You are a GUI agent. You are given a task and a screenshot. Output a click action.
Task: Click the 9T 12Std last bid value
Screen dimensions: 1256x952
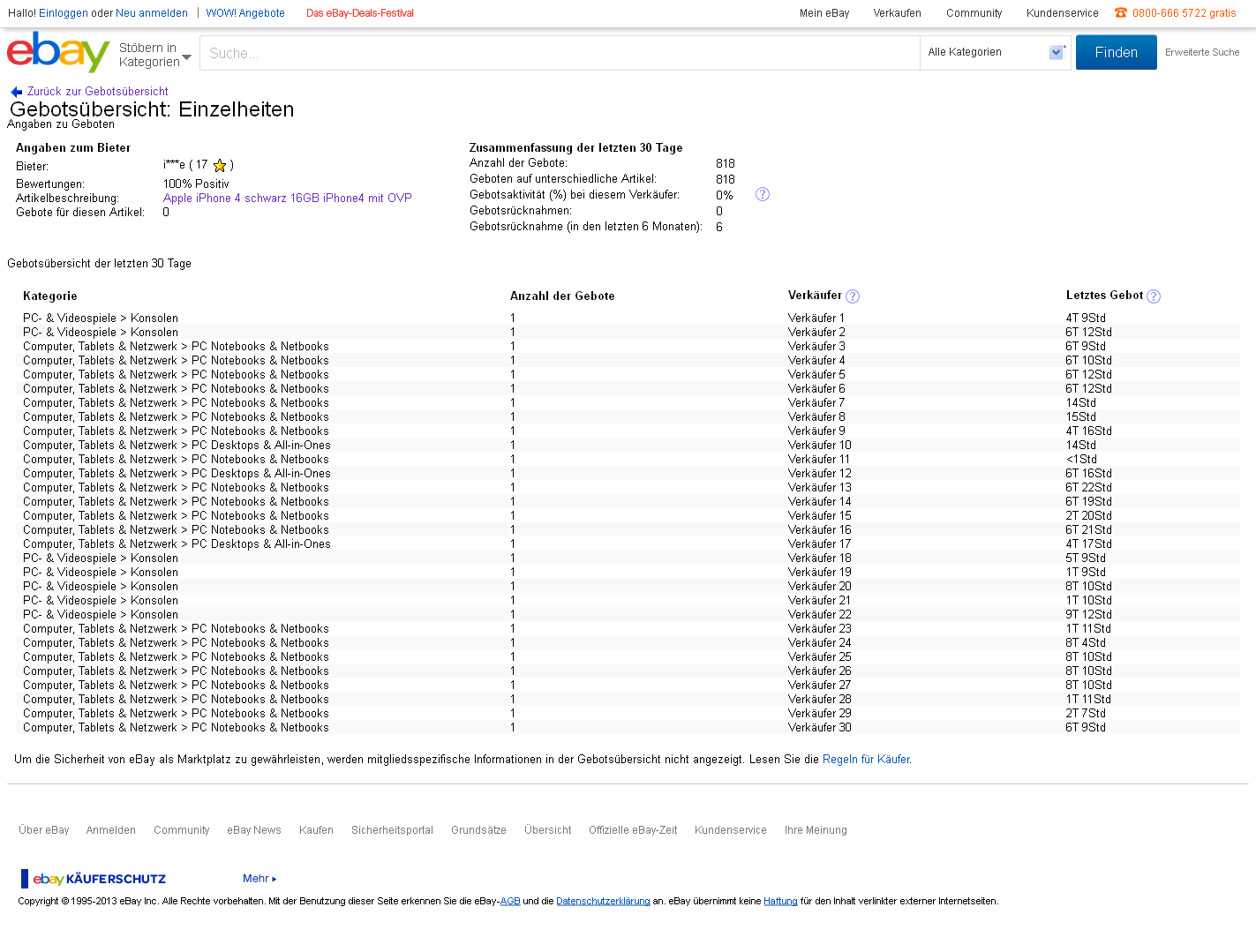(1088, 615)
